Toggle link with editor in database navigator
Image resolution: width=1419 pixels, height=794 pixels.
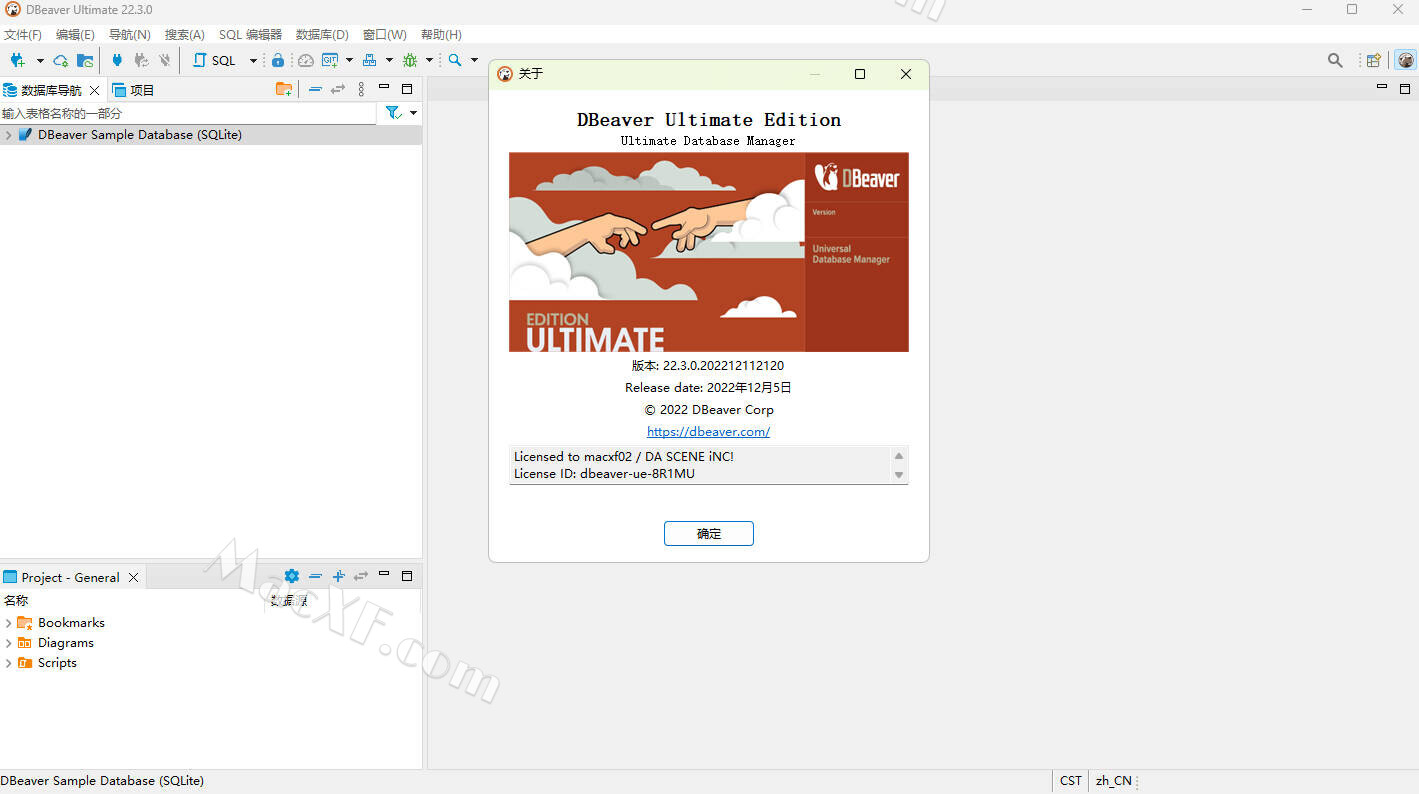point(338,89)
